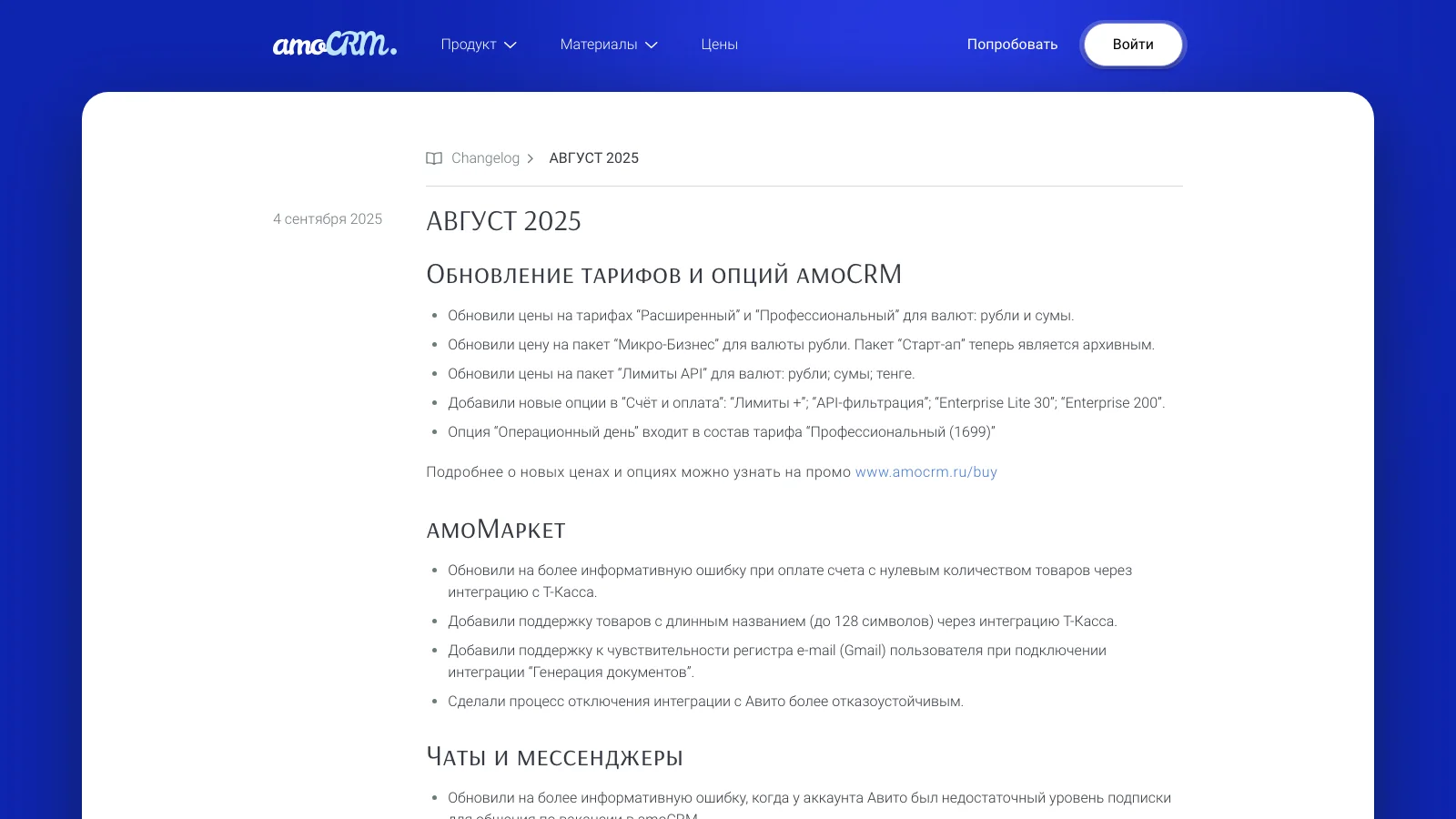The width and height of the screenshot is (1456, 819).
Task: Click the Подробнее о новых ценах sentence
Action: (712, 472)
